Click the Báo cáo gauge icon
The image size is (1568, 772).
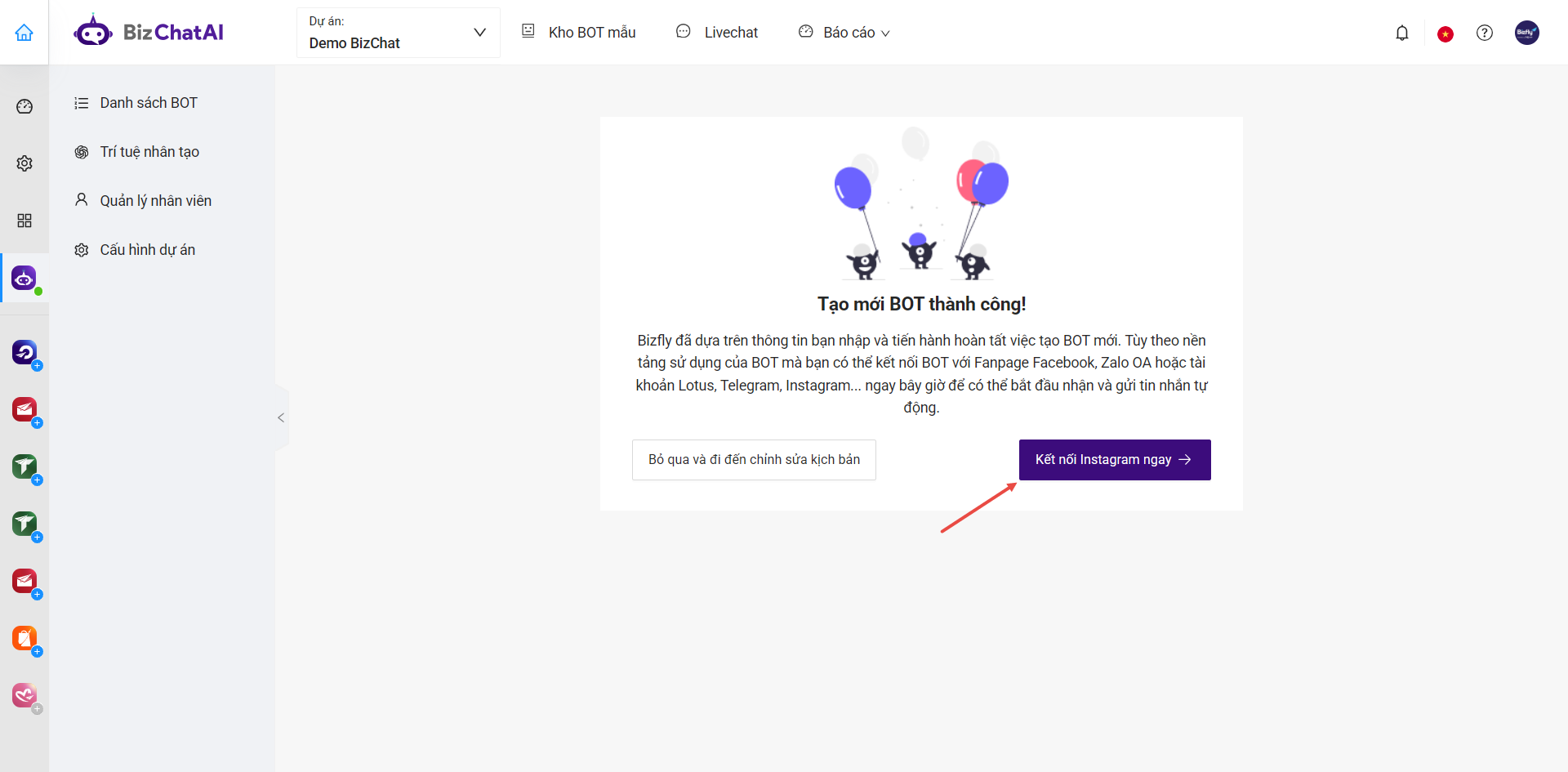point(806,31)
